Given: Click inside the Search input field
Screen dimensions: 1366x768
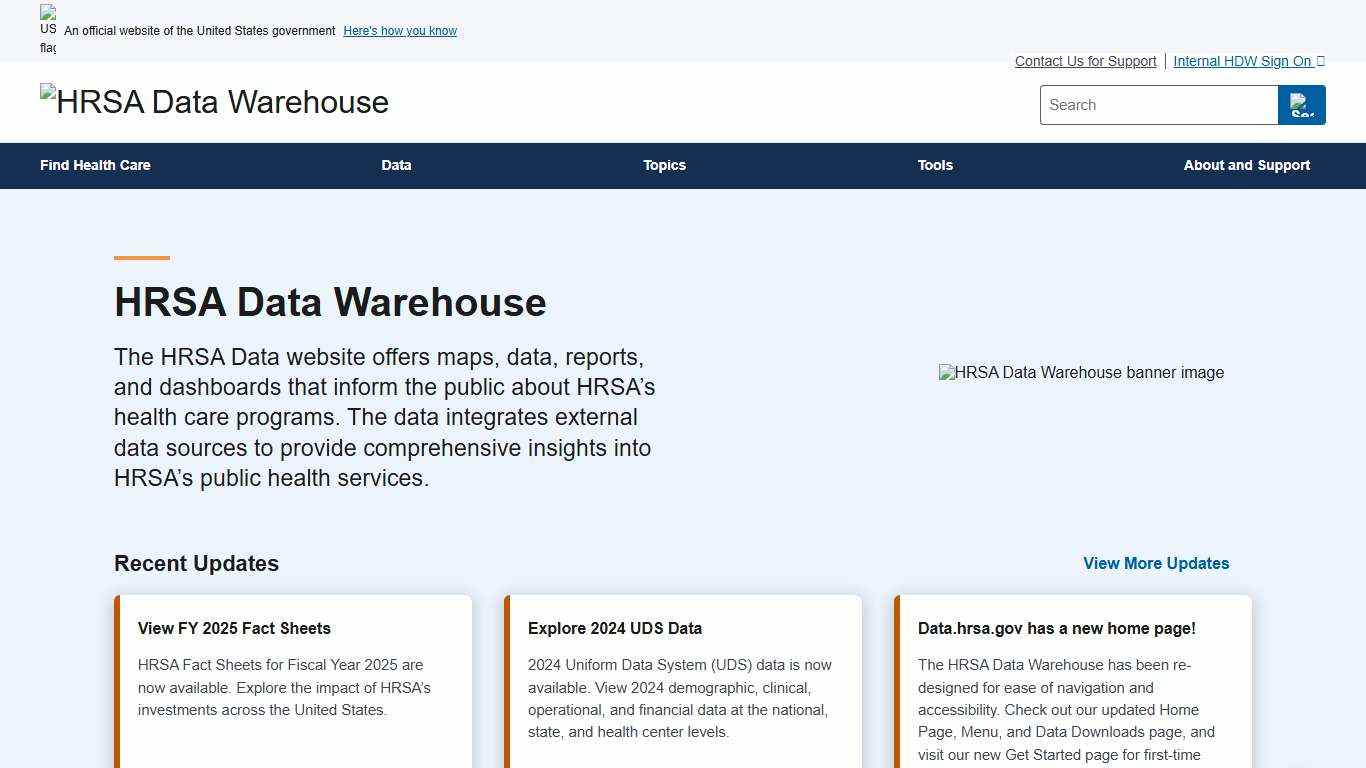Looking at the screenshot, I should (x=1158, y=105).
